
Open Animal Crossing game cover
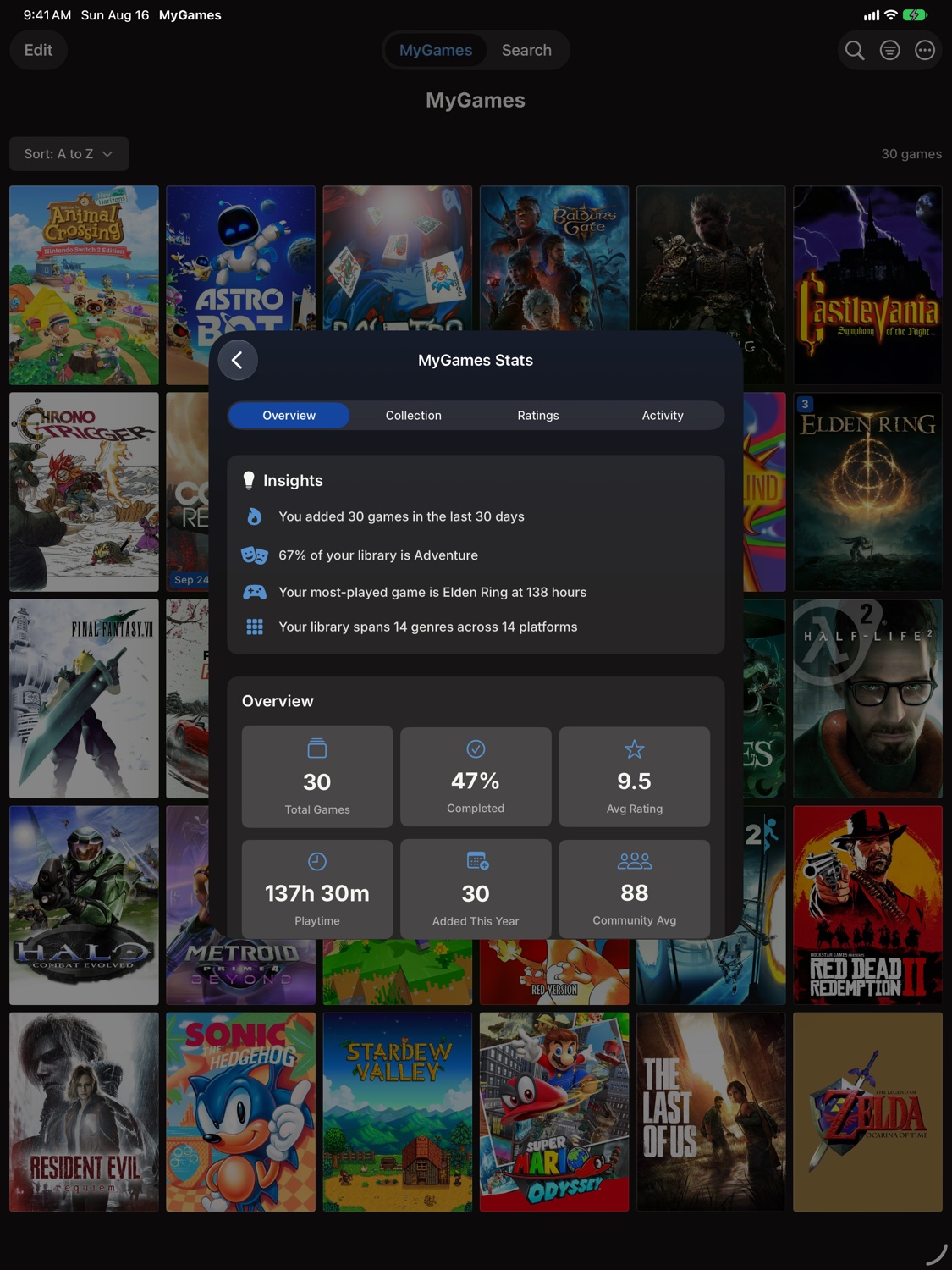(84, 285)
